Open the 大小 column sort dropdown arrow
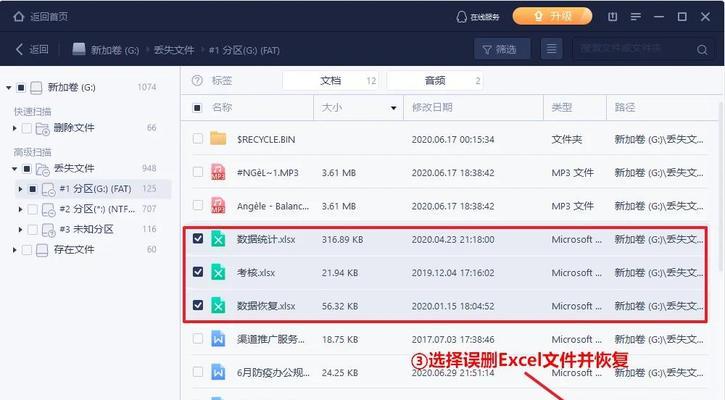Image resolution: width=725 pixels, height=400 pixels. 393,108
